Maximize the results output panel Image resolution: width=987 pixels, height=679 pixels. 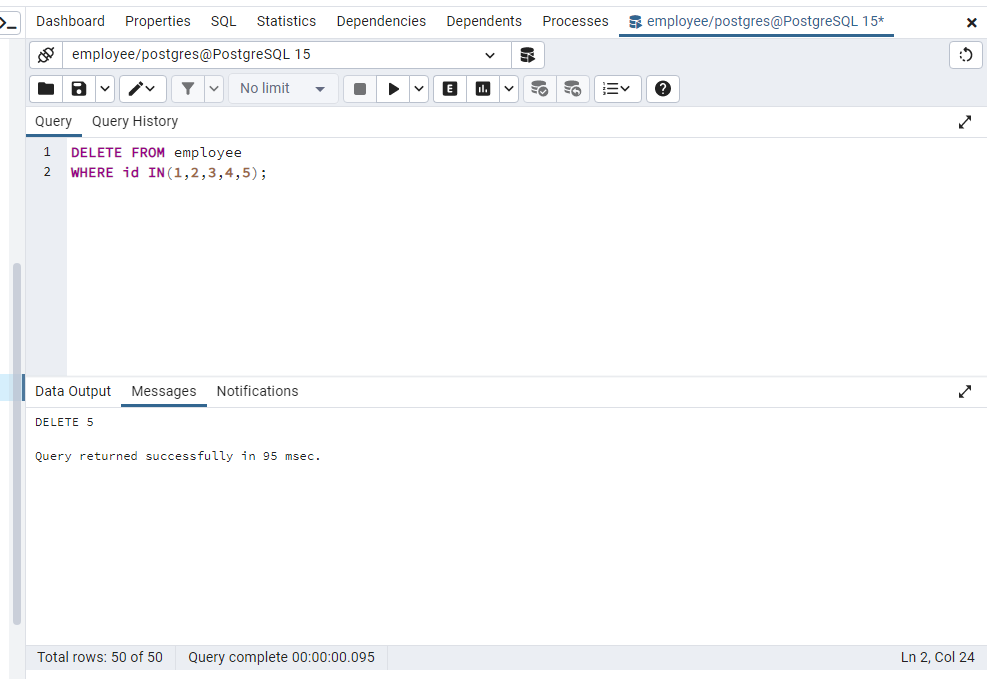click(965, 392)
